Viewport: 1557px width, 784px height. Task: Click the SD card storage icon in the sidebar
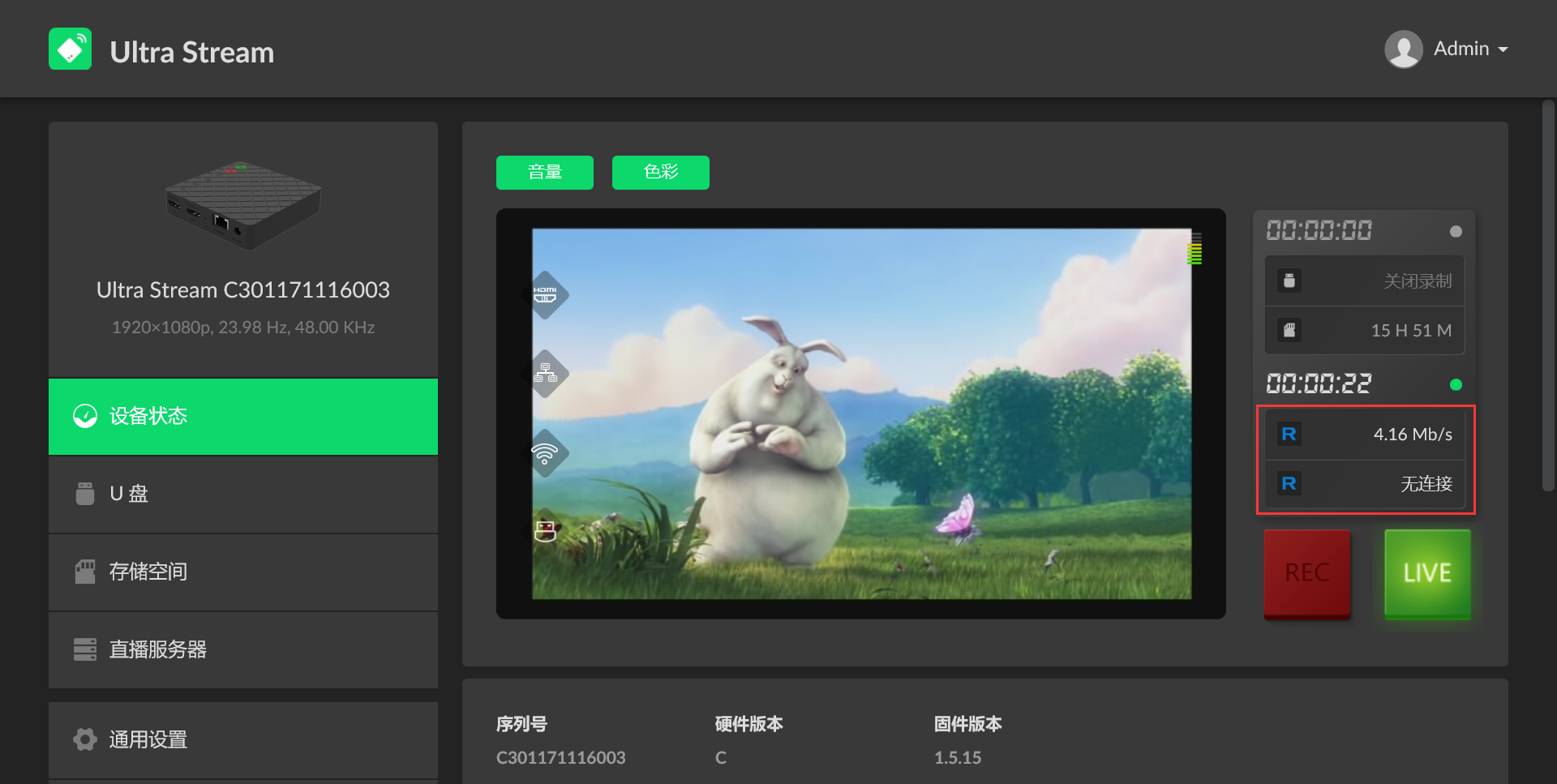85,572
